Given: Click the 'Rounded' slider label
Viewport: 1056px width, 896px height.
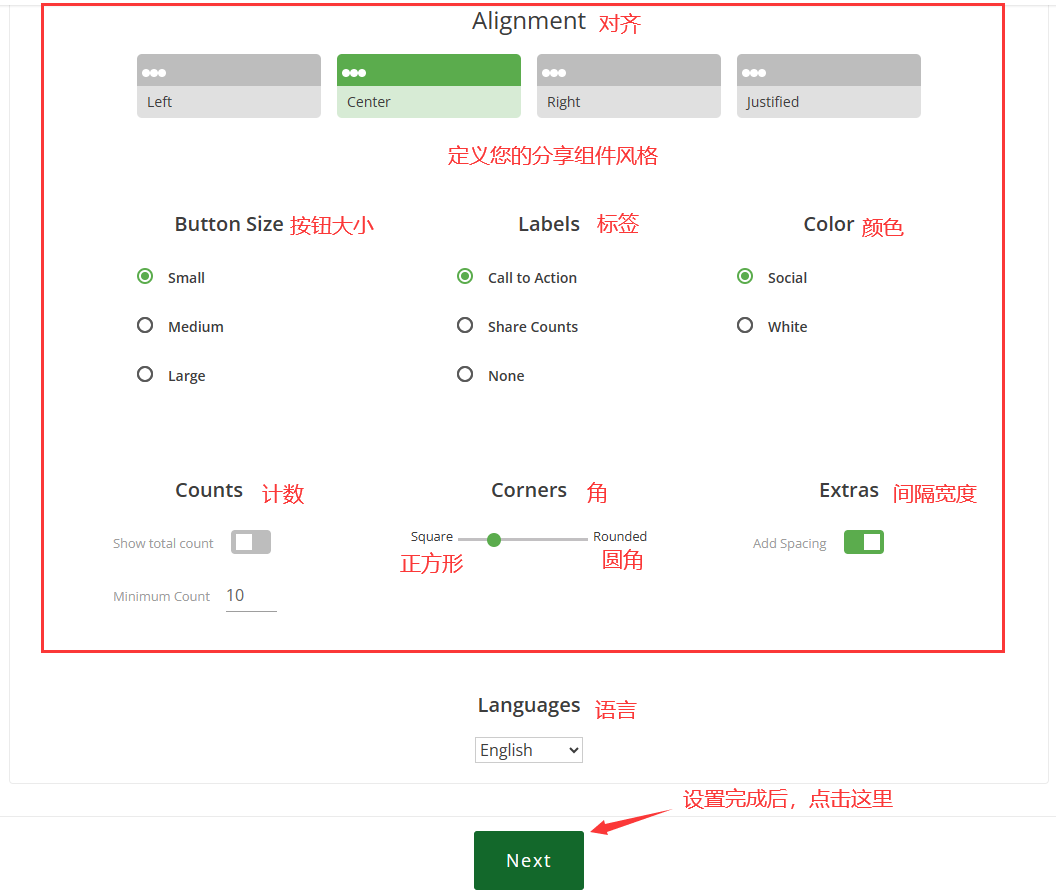Looking at the screenshot, I should 620,537.
